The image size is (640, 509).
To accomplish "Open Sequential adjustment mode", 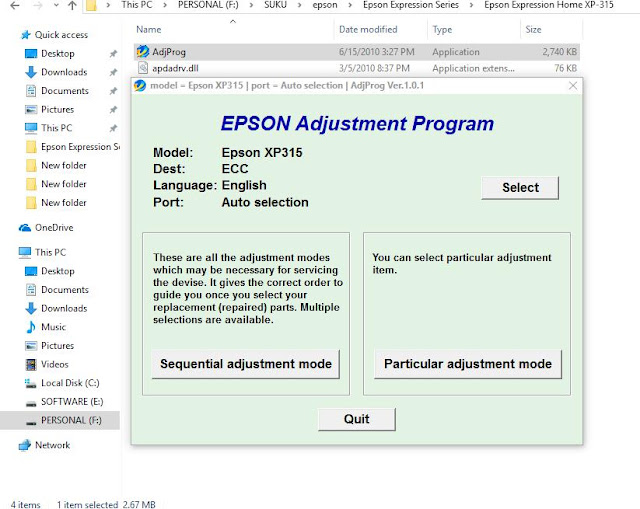I will [246, 364].
